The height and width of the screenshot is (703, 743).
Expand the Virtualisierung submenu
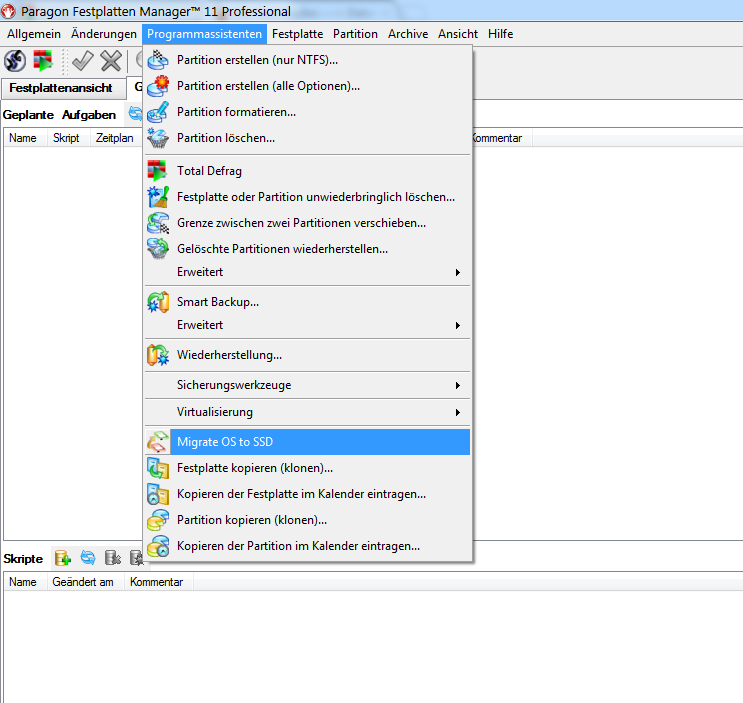(308, 412)
